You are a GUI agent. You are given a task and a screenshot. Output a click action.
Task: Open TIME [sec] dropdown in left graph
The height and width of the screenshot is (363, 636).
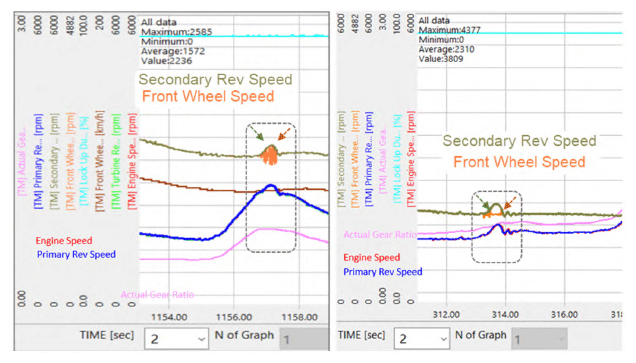tap(176, 339)
